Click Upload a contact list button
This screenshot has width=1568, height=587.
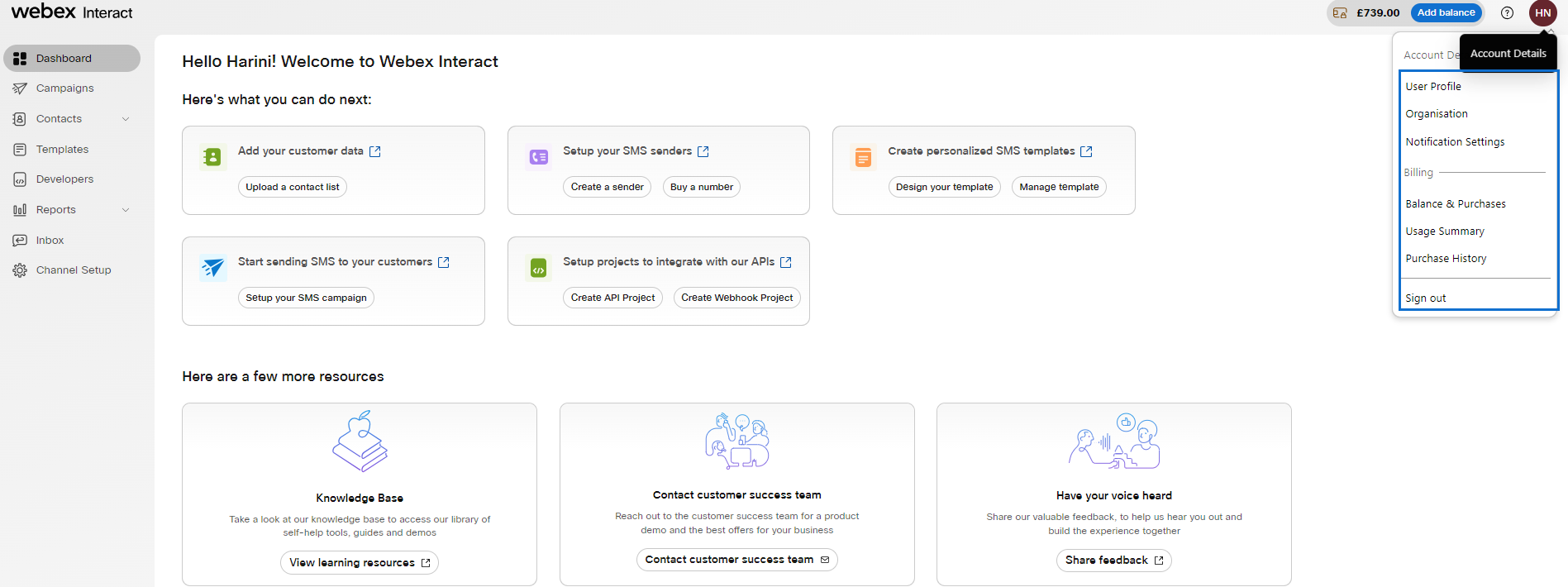293,187
